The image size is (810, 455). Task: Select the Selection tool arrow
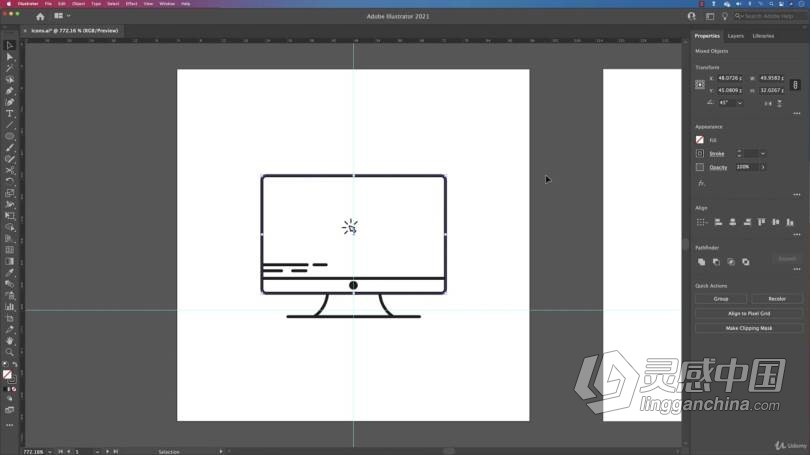click(10, 45)
